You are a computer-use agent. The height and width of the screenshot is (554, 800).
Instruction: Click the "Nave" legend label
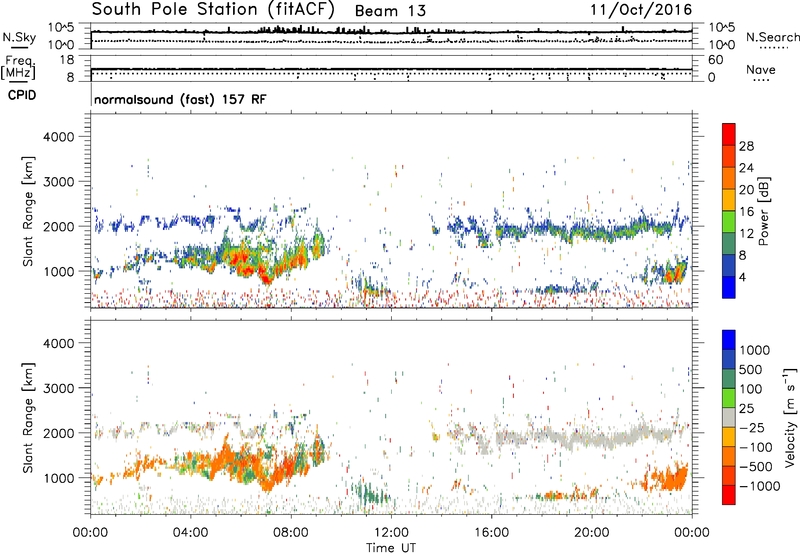coord(761,69)
